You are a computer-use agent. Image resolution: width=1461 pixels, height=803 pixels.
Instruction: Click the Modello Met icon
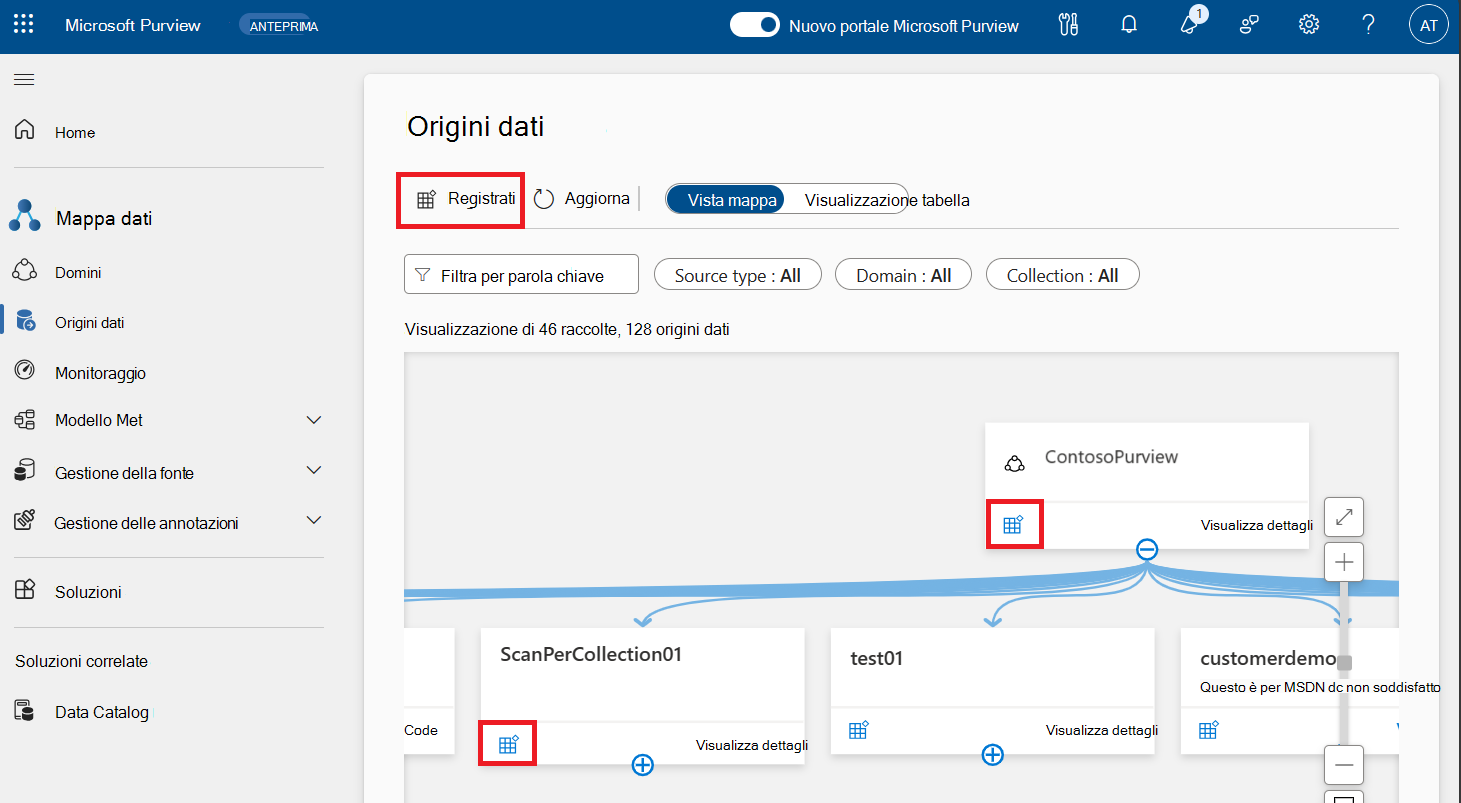click(x=25, y=420)
